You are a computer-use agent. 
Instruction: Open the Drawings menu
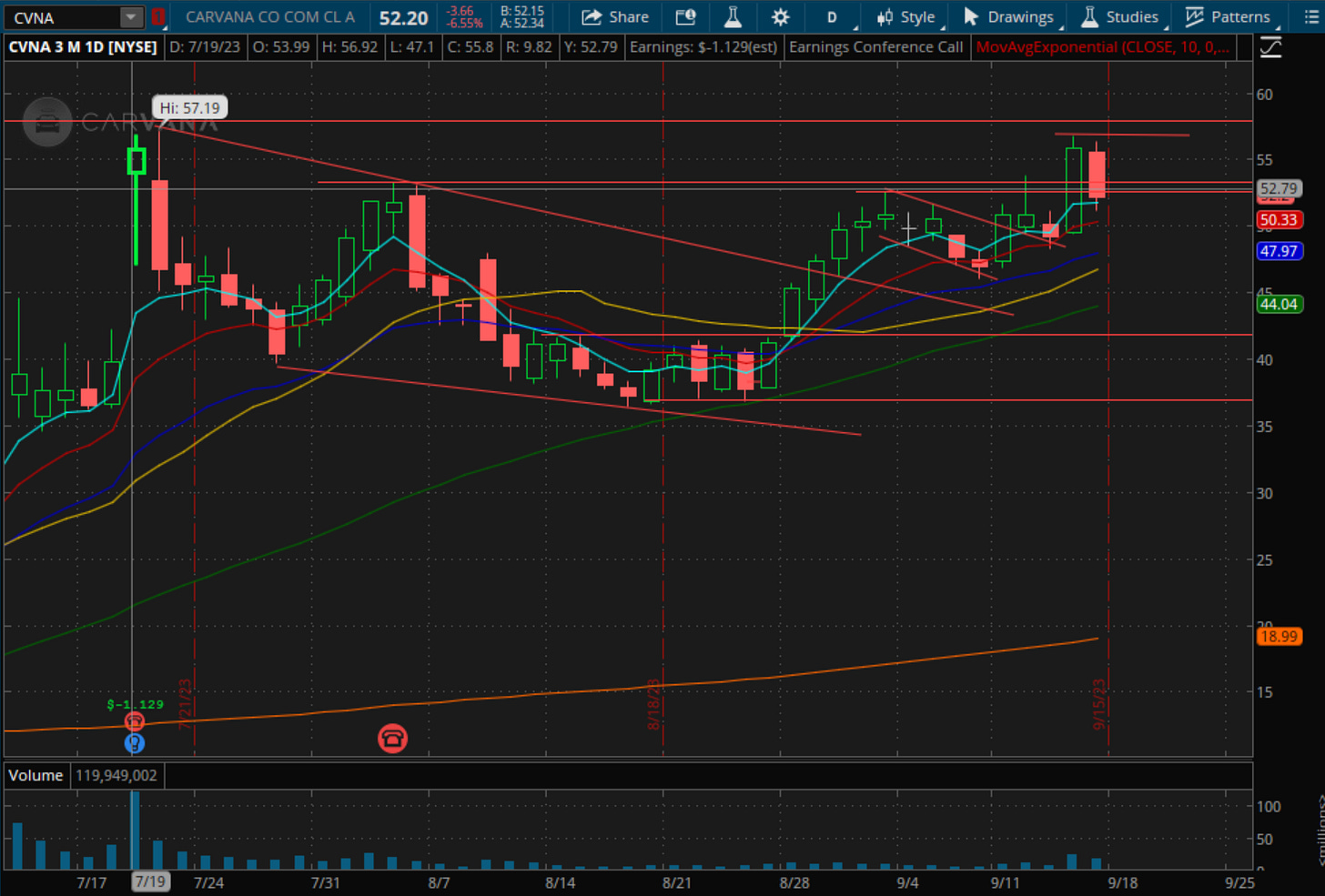click(1009, 17)
